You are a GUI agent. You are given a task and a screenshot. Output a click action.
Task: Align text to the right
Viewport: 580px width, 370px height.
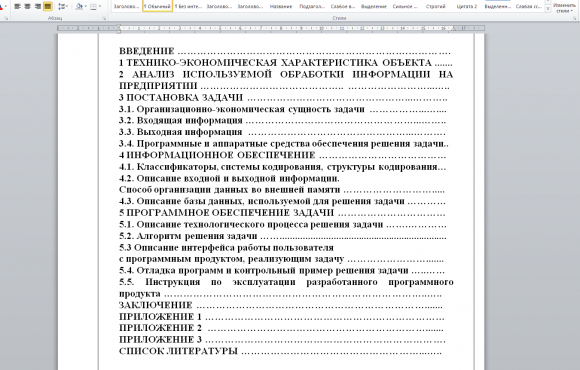tap(37, 6)
